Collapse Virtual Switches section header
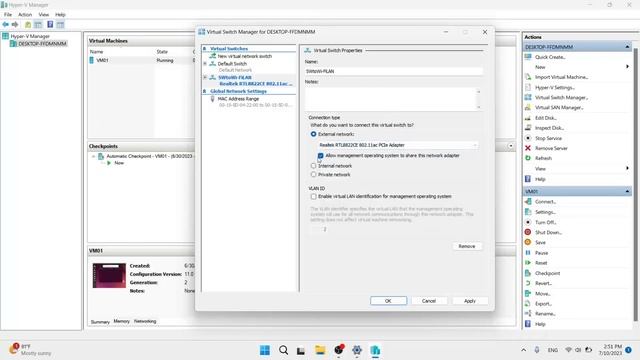This screenshot has height=360, width=640. [x=204, y=49]
